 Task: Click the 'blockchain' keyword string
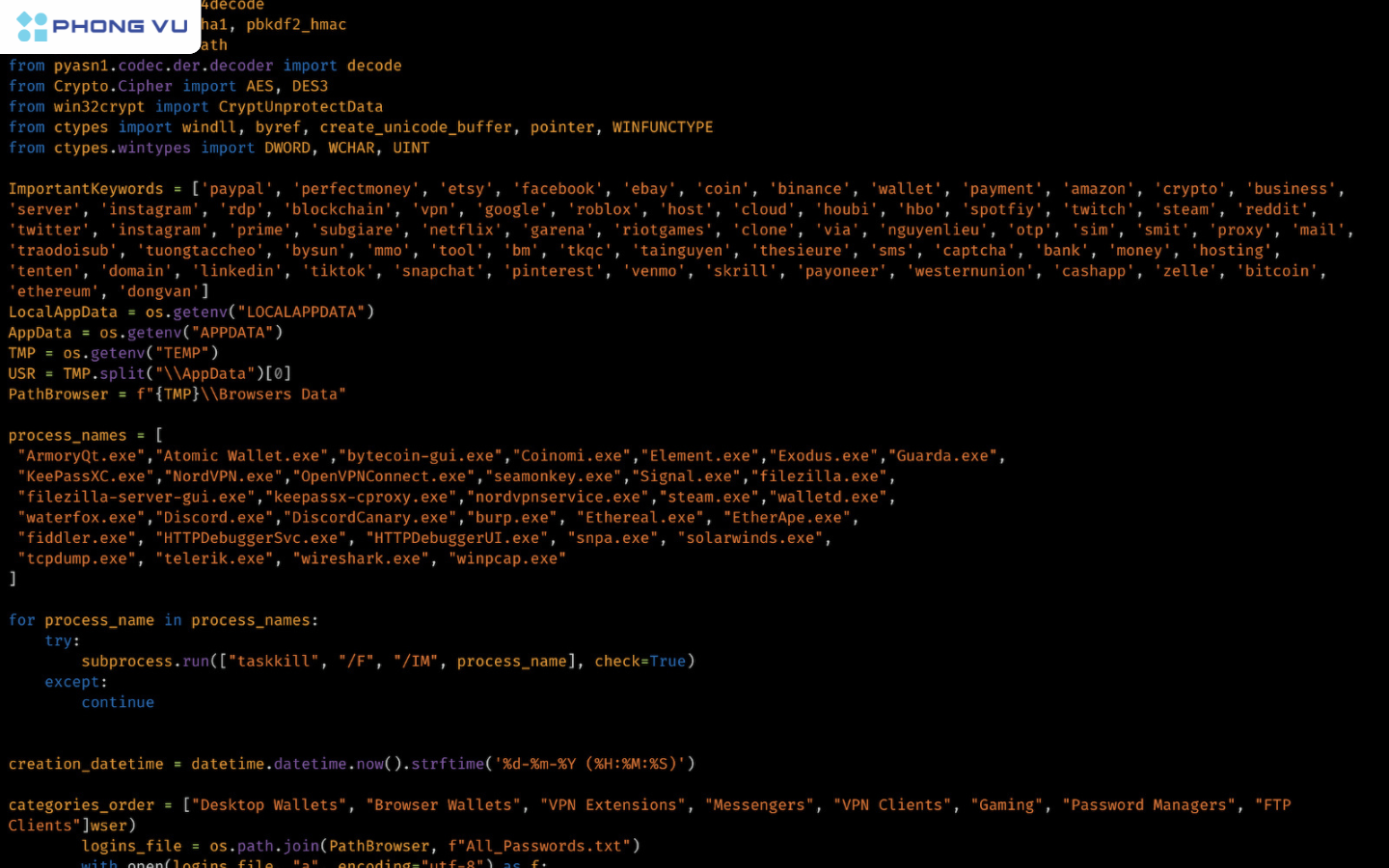coord(339,209)
